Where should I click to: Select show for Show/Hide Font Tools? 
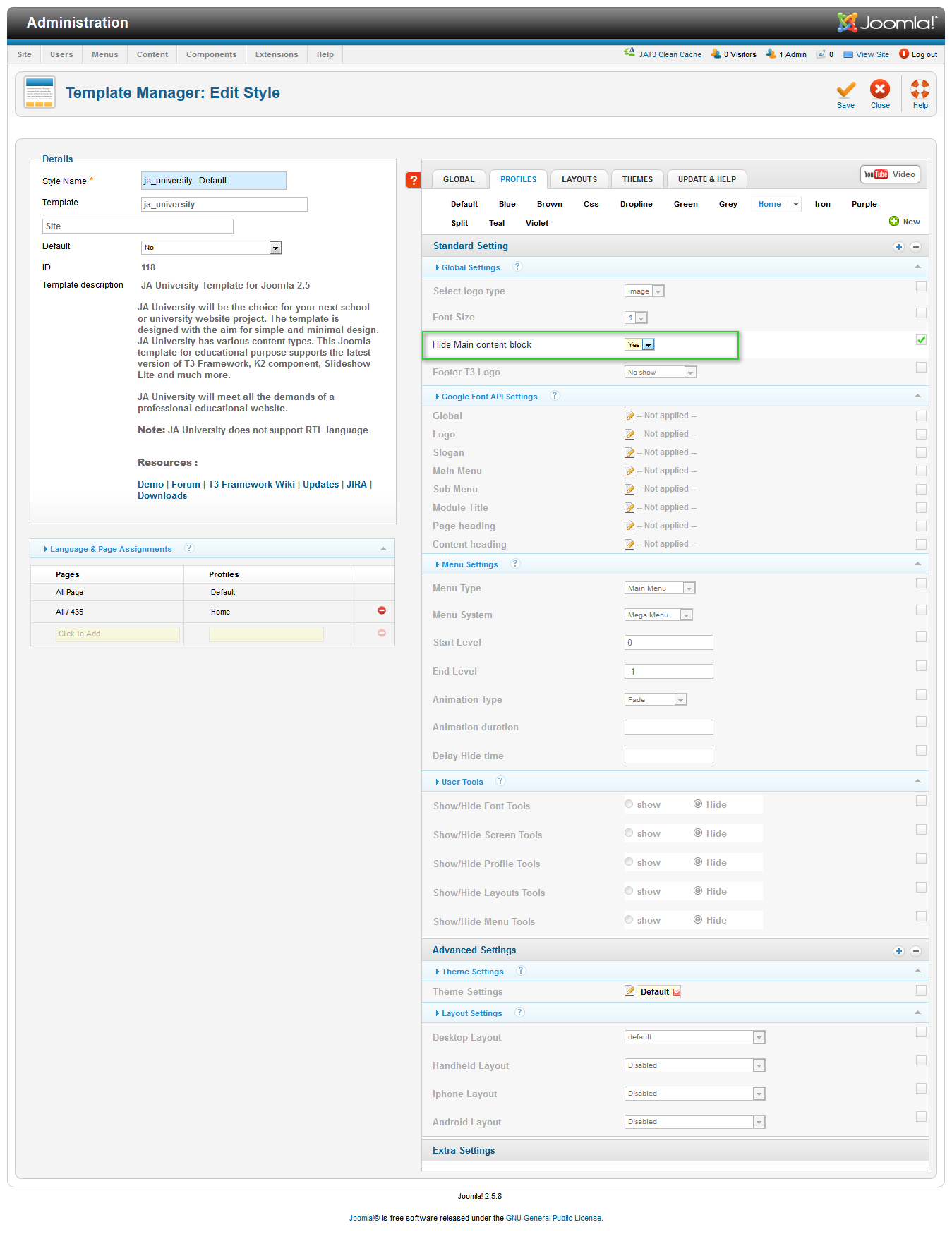[629, 804]
